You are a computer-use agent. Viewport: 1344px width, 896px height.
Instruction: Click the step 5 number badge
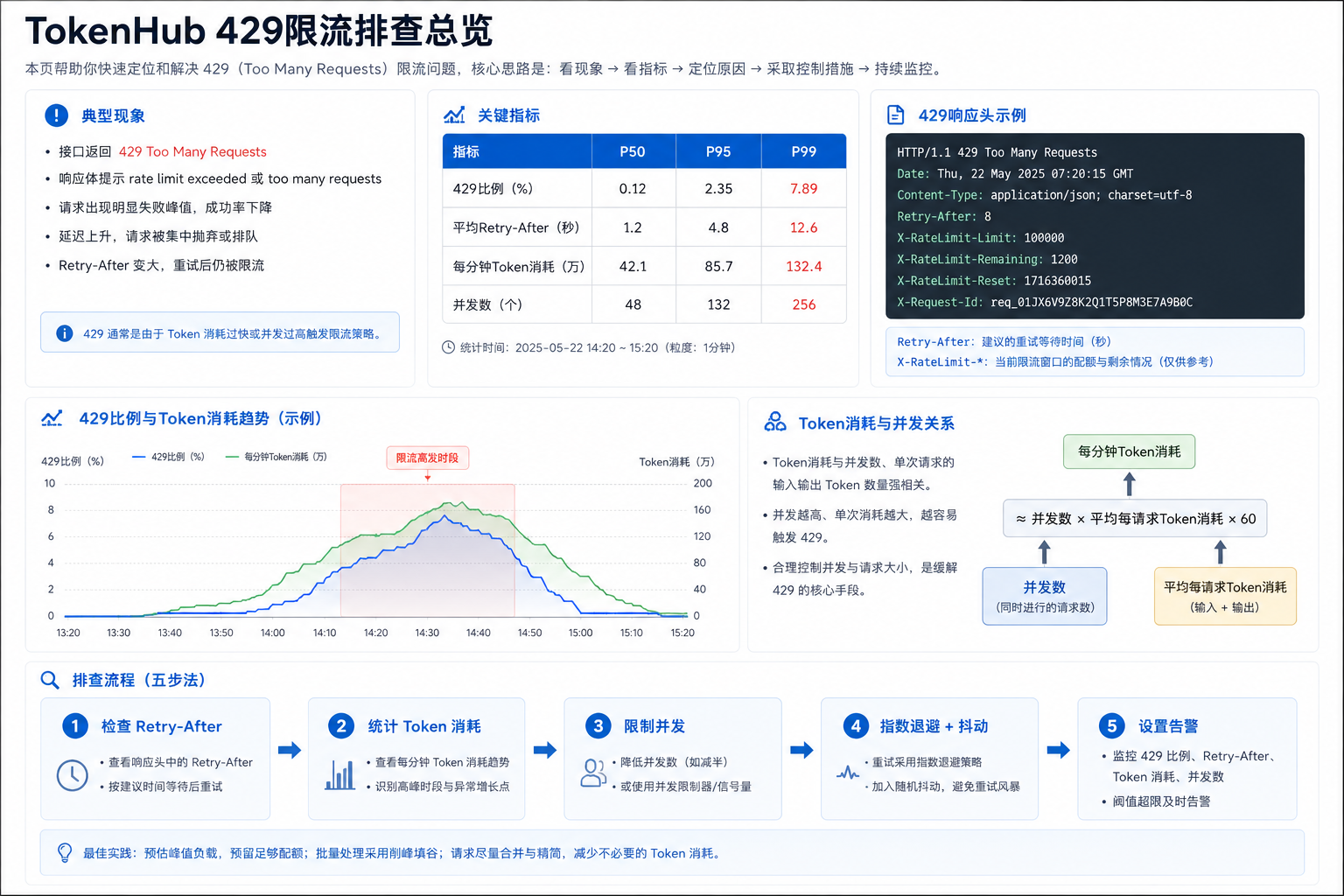(1112, 725)
